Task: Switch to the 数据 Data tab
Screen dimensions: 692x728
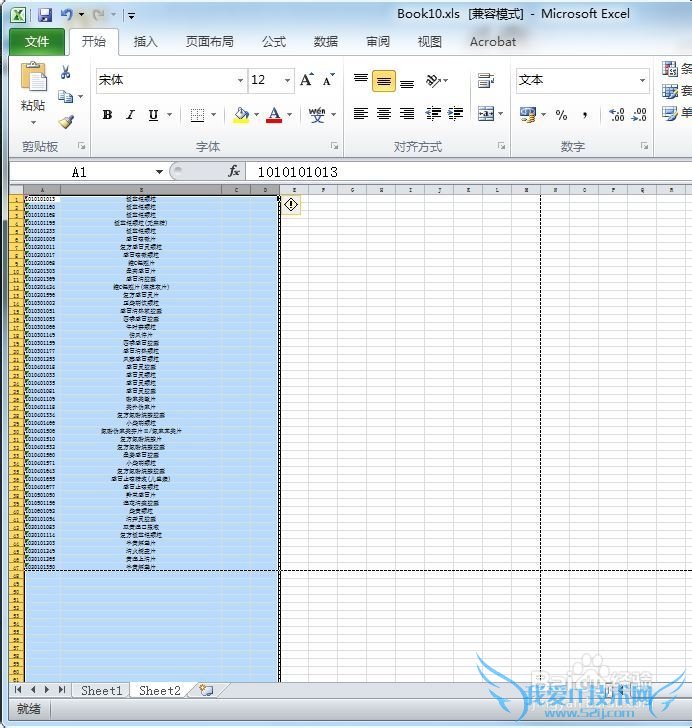Action: (x=326, y=42)
